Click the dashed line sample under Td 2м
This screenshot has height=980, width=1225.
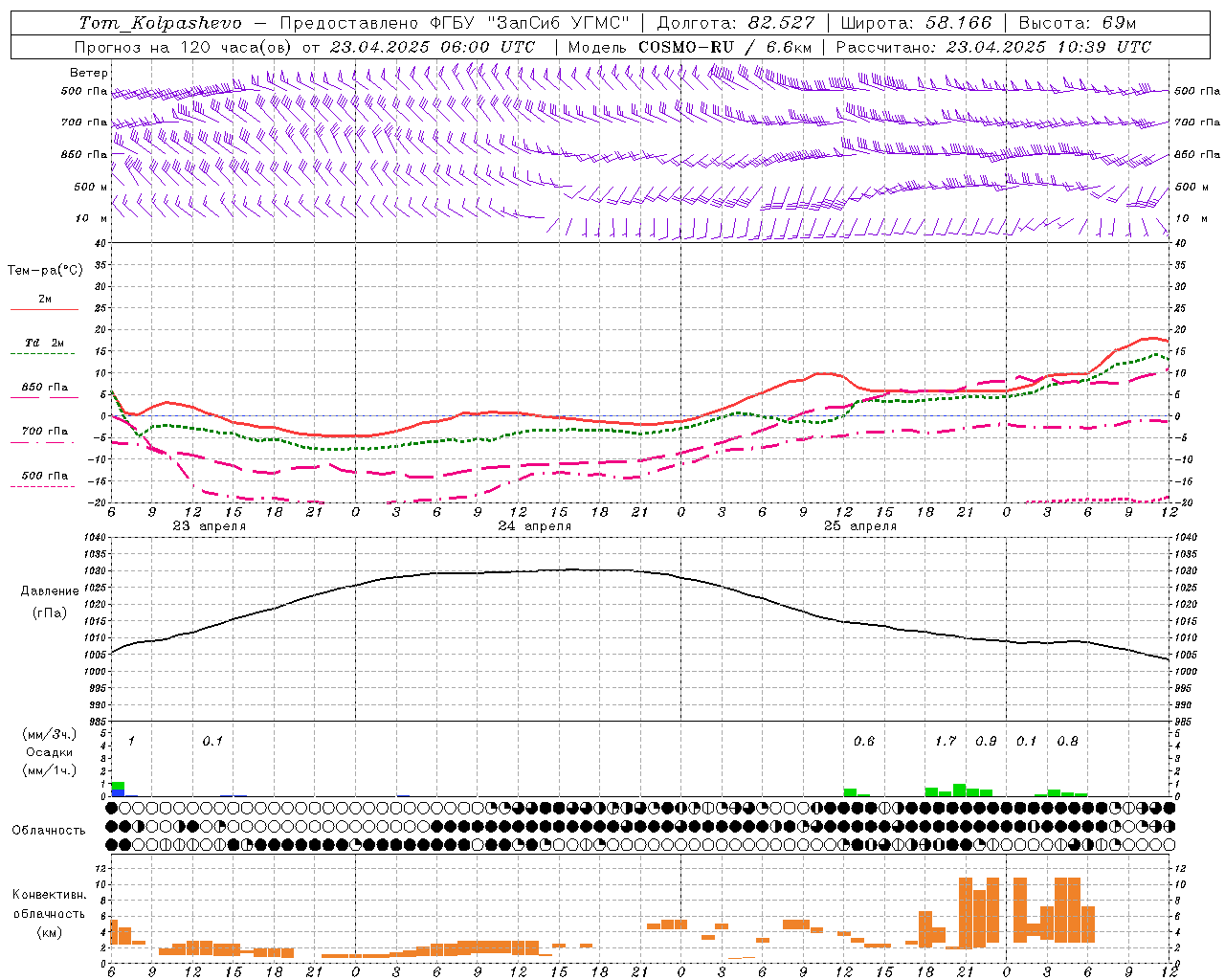pos(42,354)
